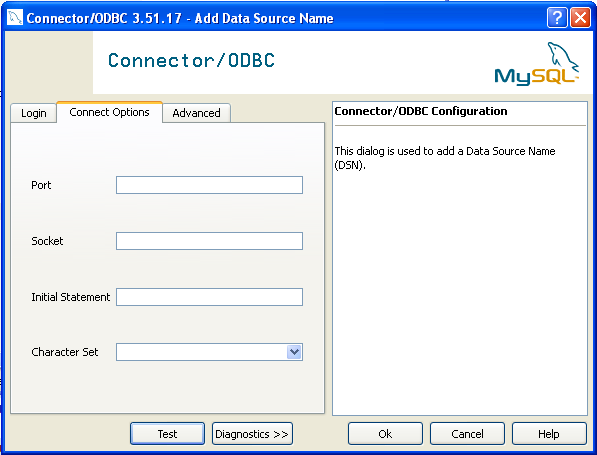The height and width of the screenshot is (455, 597).
Task: Switch to the Login tab
Action: click(x=34, y=113)
